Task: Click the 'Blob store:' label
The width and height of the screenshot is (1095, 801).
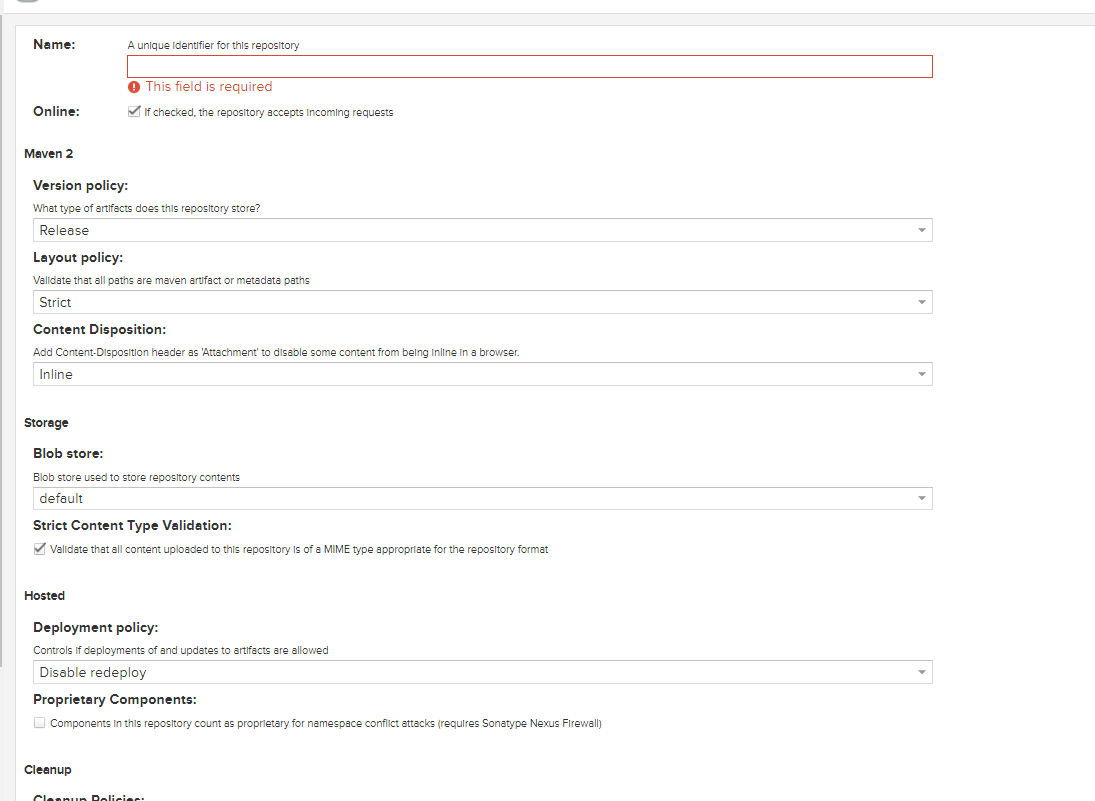Action: point(68,454)
